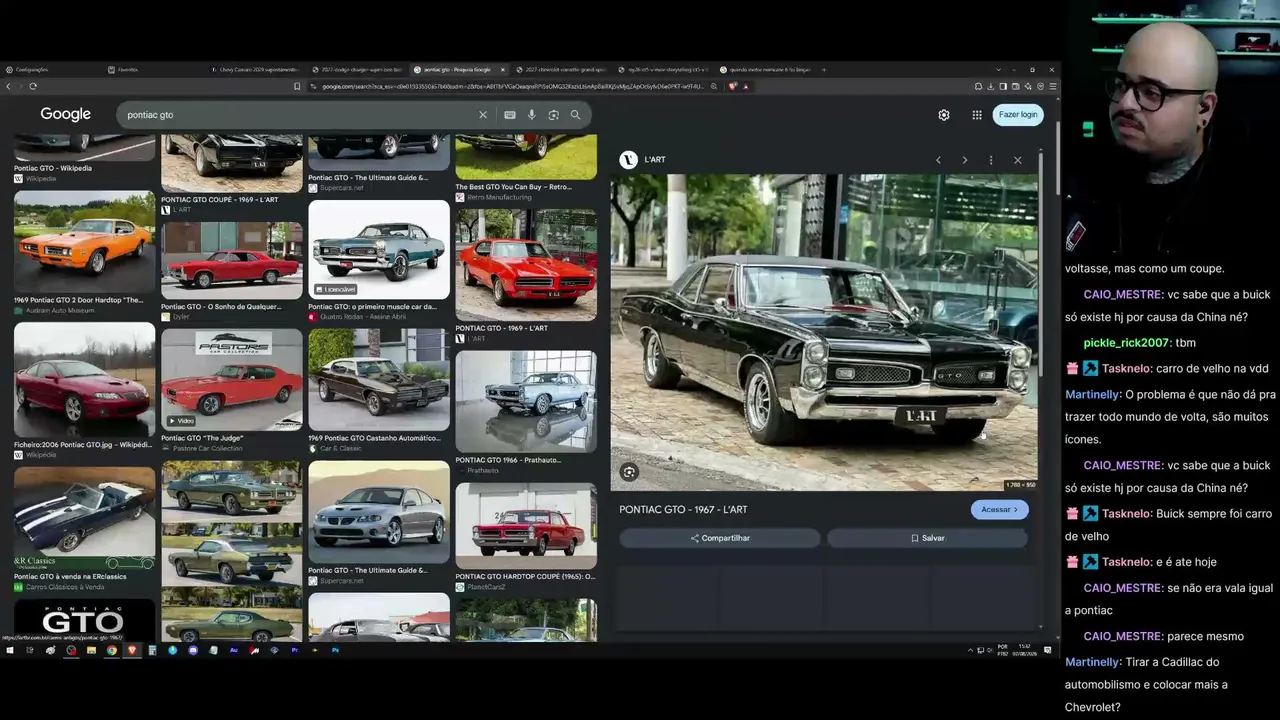
Task: Open the on-screen keyboard input tool
Action: click(x=510, y=115)
